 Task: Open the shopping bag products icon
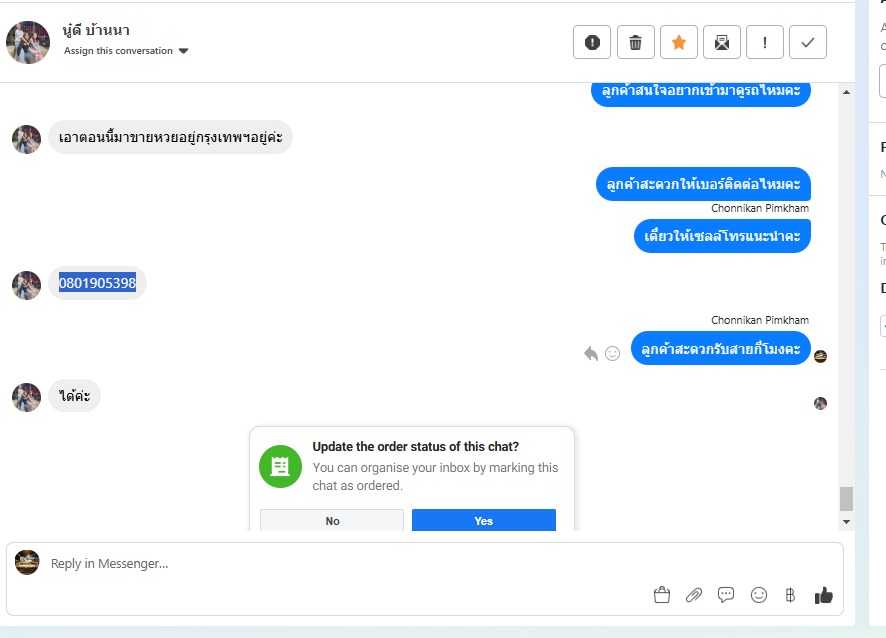(662, 595)
